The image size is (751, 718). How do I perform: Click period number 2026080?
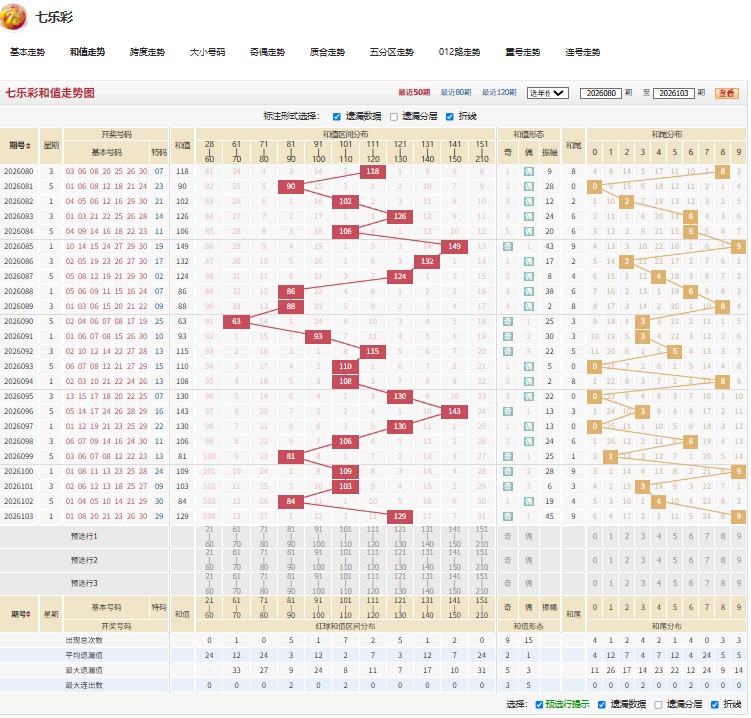tap(19, 171)
